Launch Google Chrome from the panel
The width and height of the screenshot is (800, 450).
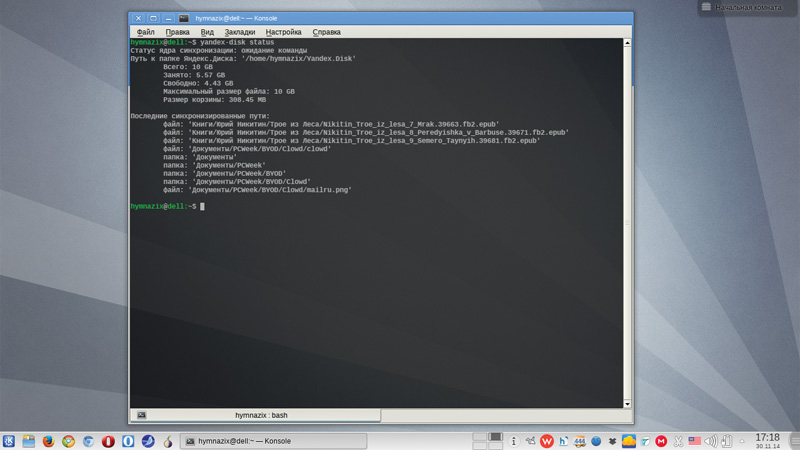(x=68, y=441)
